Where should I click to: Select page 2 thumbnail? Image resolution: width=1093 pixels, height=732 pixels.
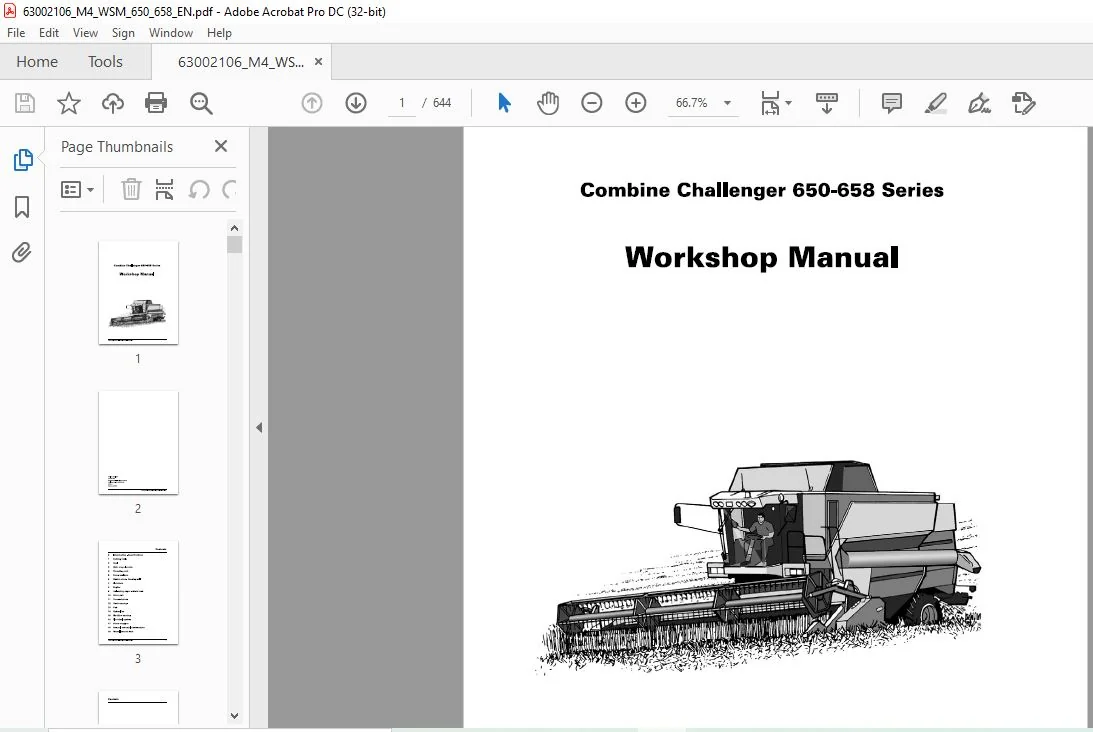pyautogui.click(x=138, y=443)
